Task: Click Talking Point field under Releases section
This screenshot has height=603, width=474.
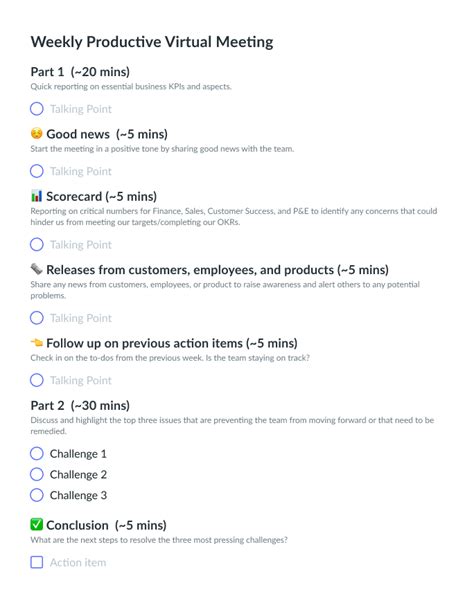Action: tap(81, 318)
